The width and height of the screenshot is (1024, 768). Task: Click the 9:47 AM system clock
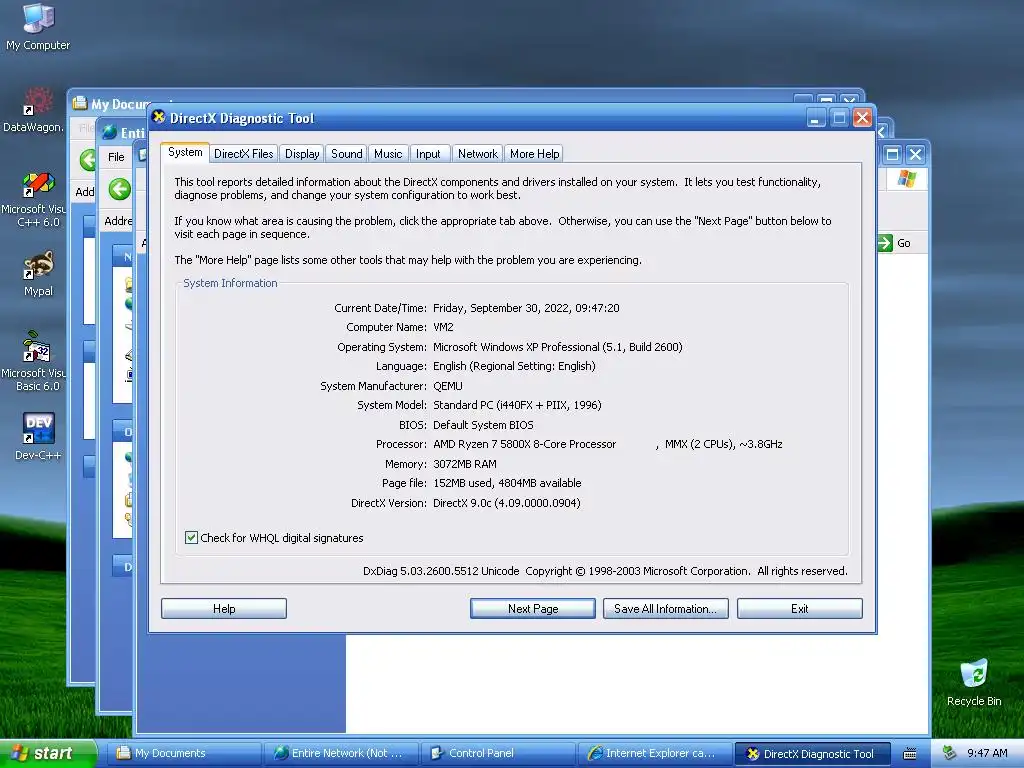[987, 753]
